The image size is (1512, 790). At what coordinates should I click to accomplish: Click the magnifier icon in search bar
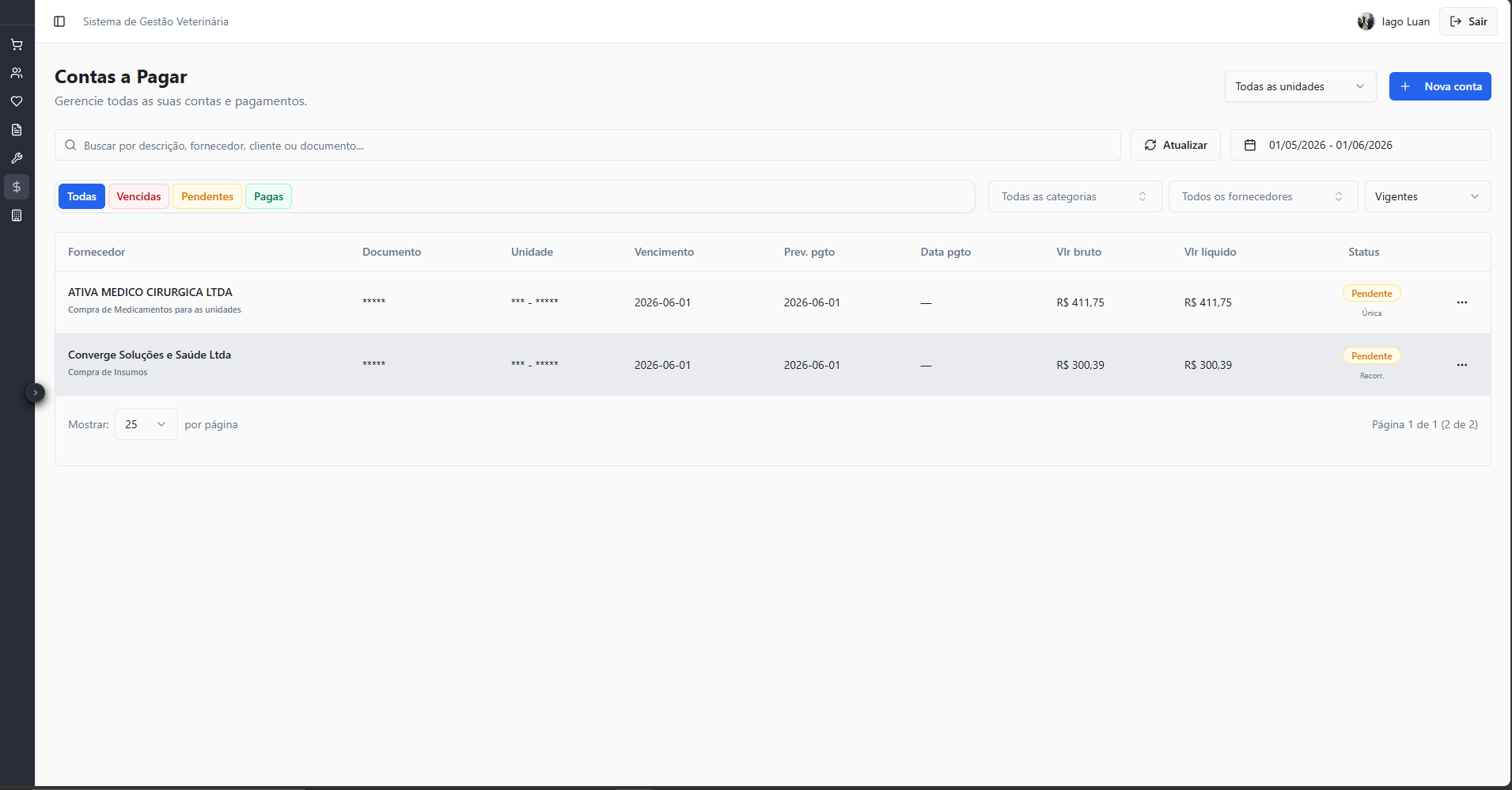70,145
